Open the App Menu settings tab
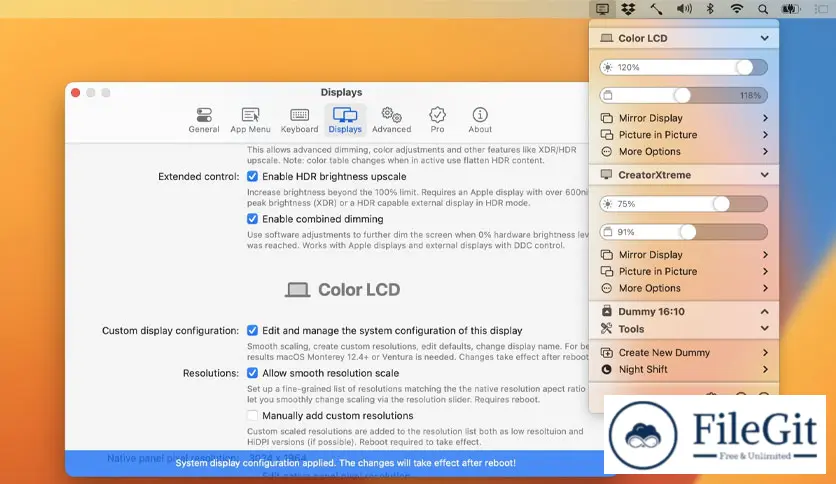 (x=250, y=120)
